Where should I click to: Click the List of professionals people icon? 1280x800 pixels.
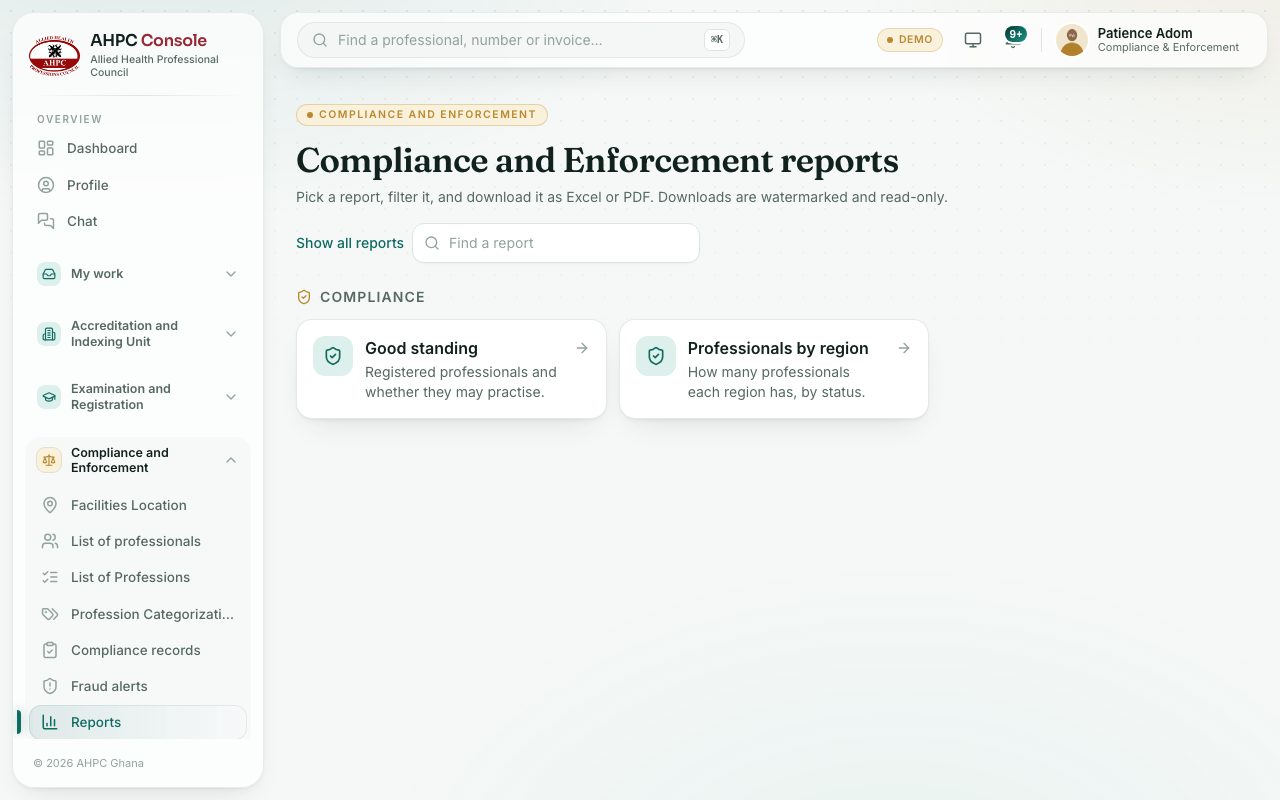(50, 541)
